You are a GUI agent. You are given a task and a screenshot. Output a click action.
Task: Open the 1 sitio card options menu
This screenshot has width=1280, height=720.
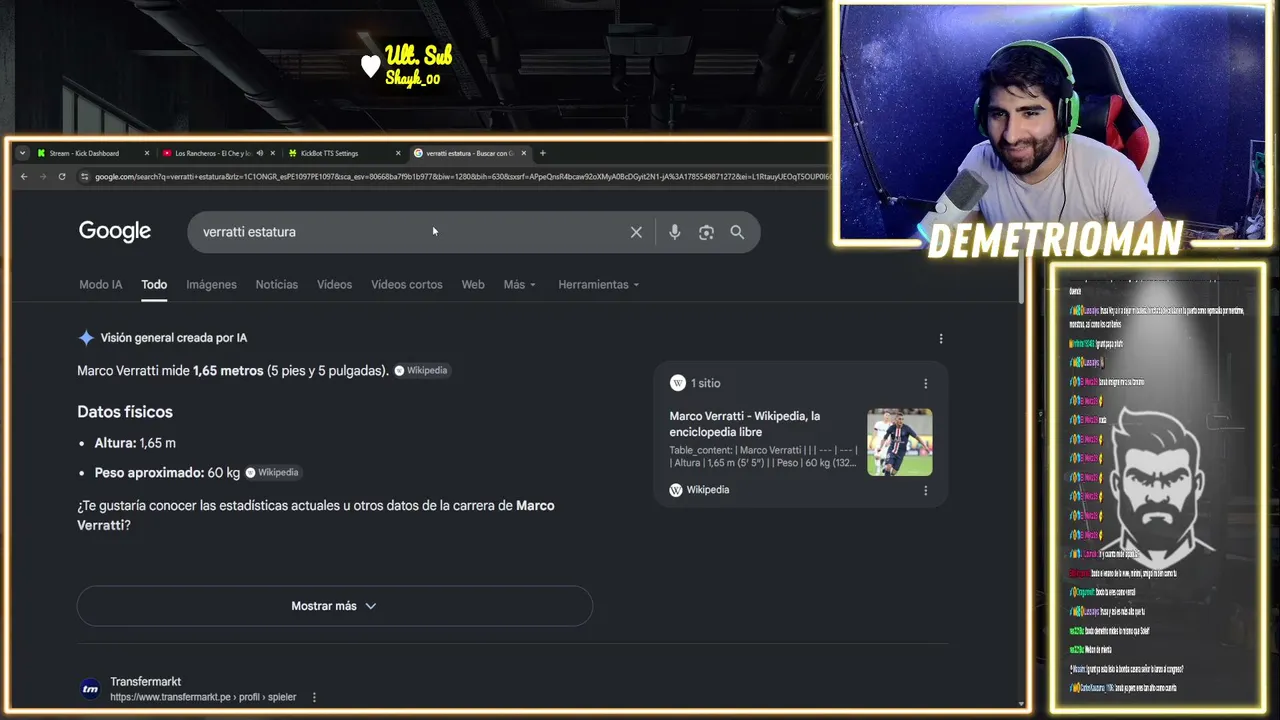926,384
